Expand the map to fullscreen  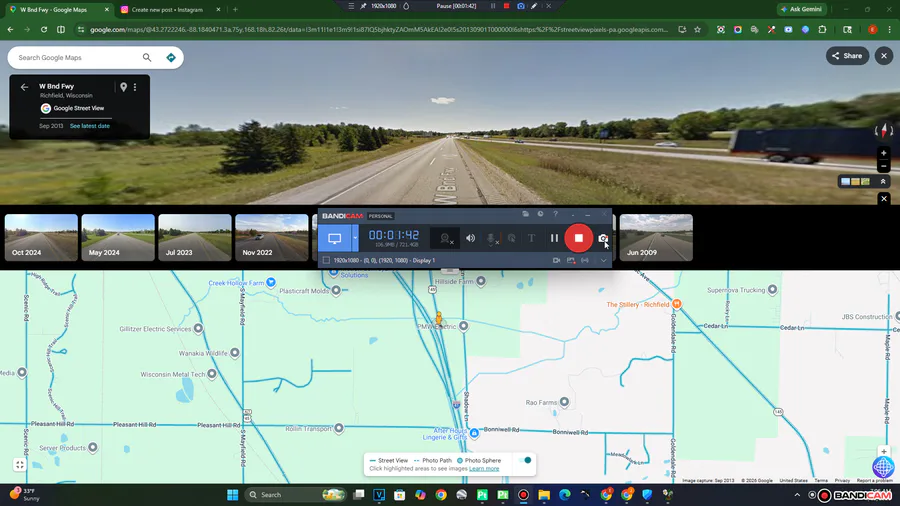(20, 465)
